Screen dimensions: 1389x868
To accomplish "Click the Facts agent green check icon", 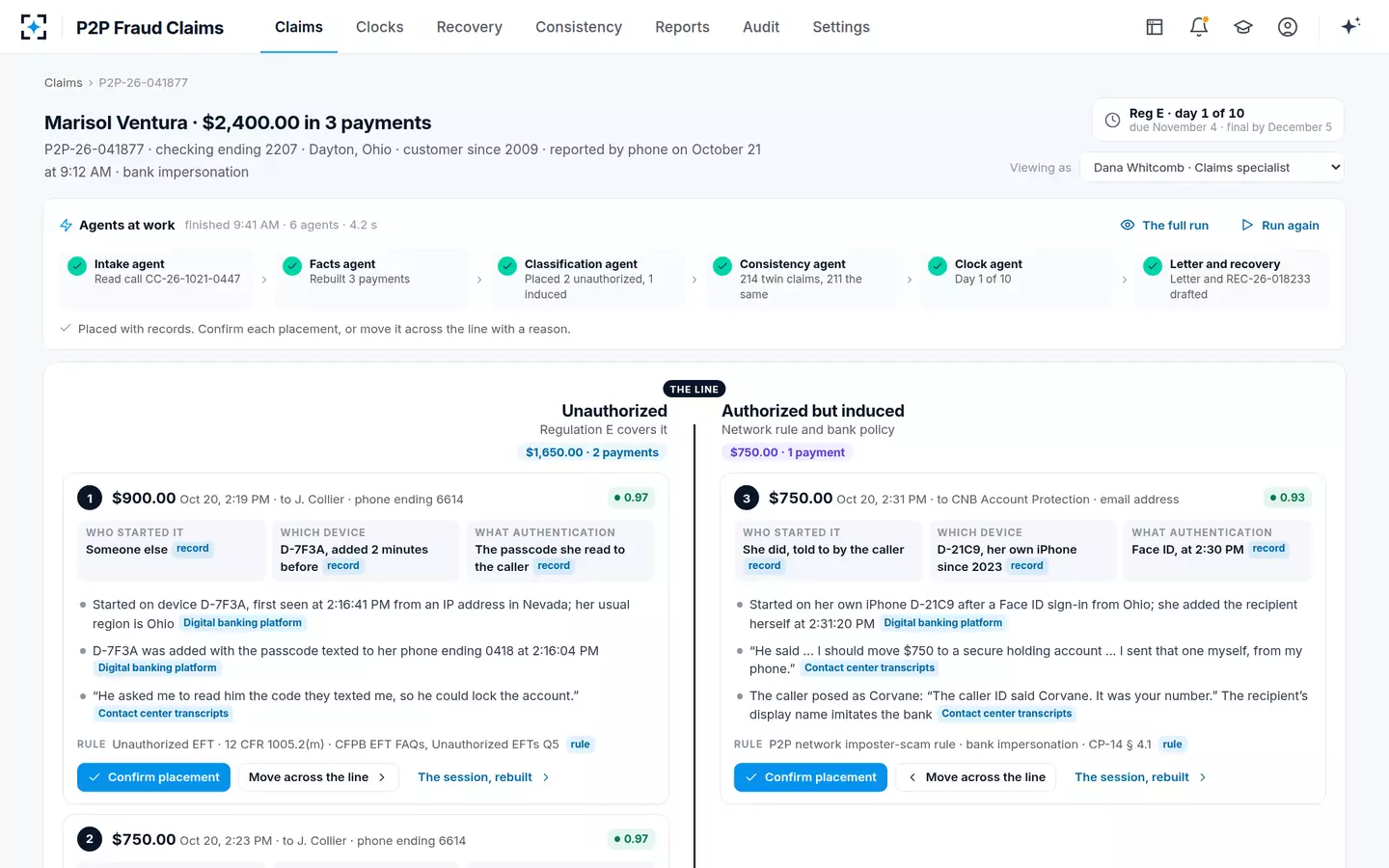I will 292,266.
